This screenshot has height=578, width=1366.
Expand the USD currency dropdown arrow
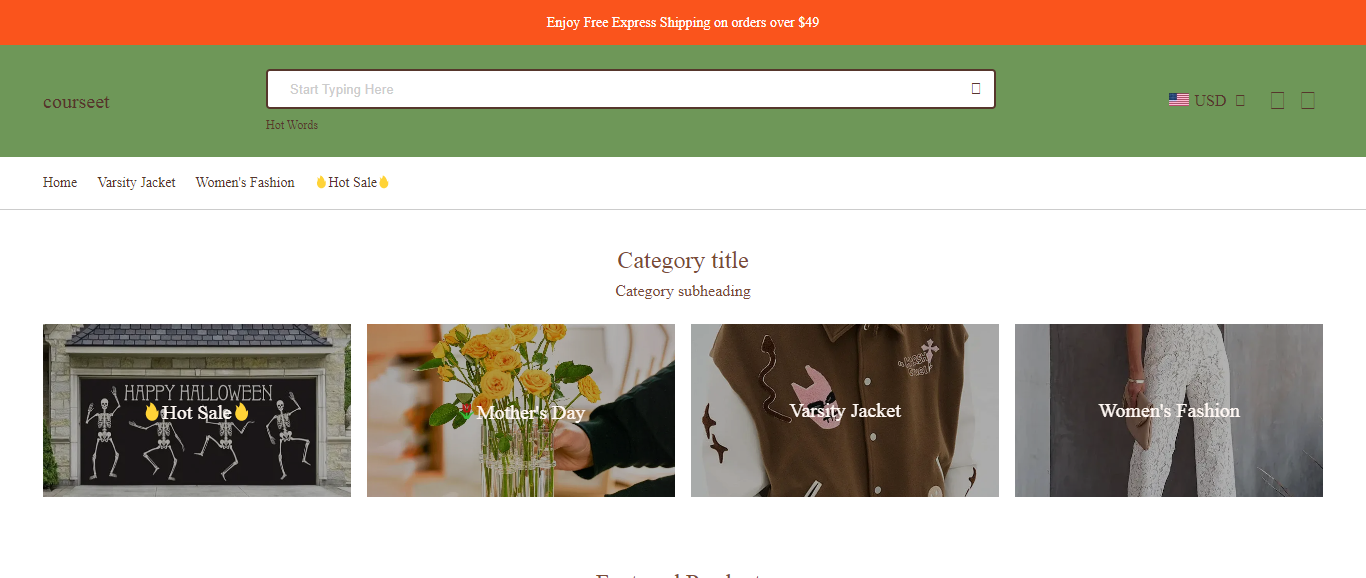click(1240, 100)
